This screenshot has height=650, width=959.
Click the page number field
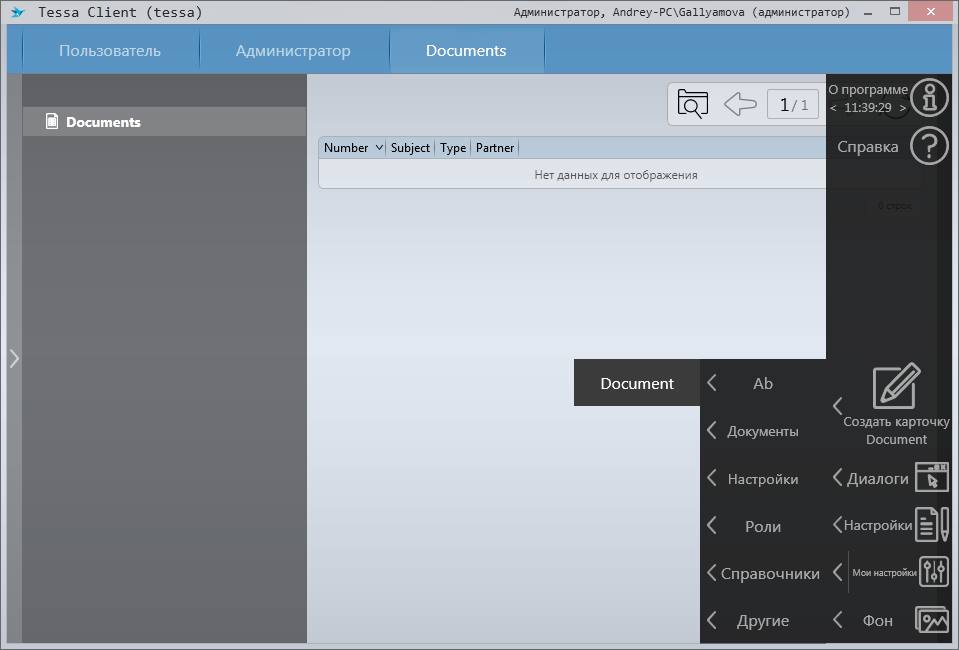click(793, 105)
